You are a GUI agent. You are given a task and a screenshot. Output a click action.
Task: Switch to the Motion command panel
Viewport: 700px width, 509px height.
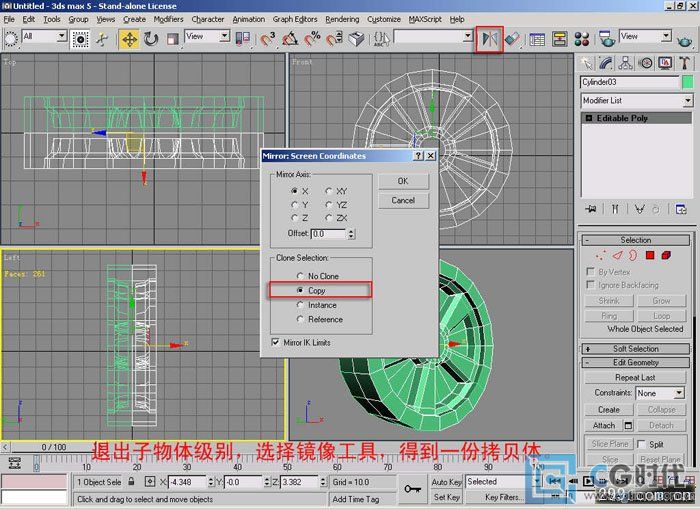pos(646,63)
